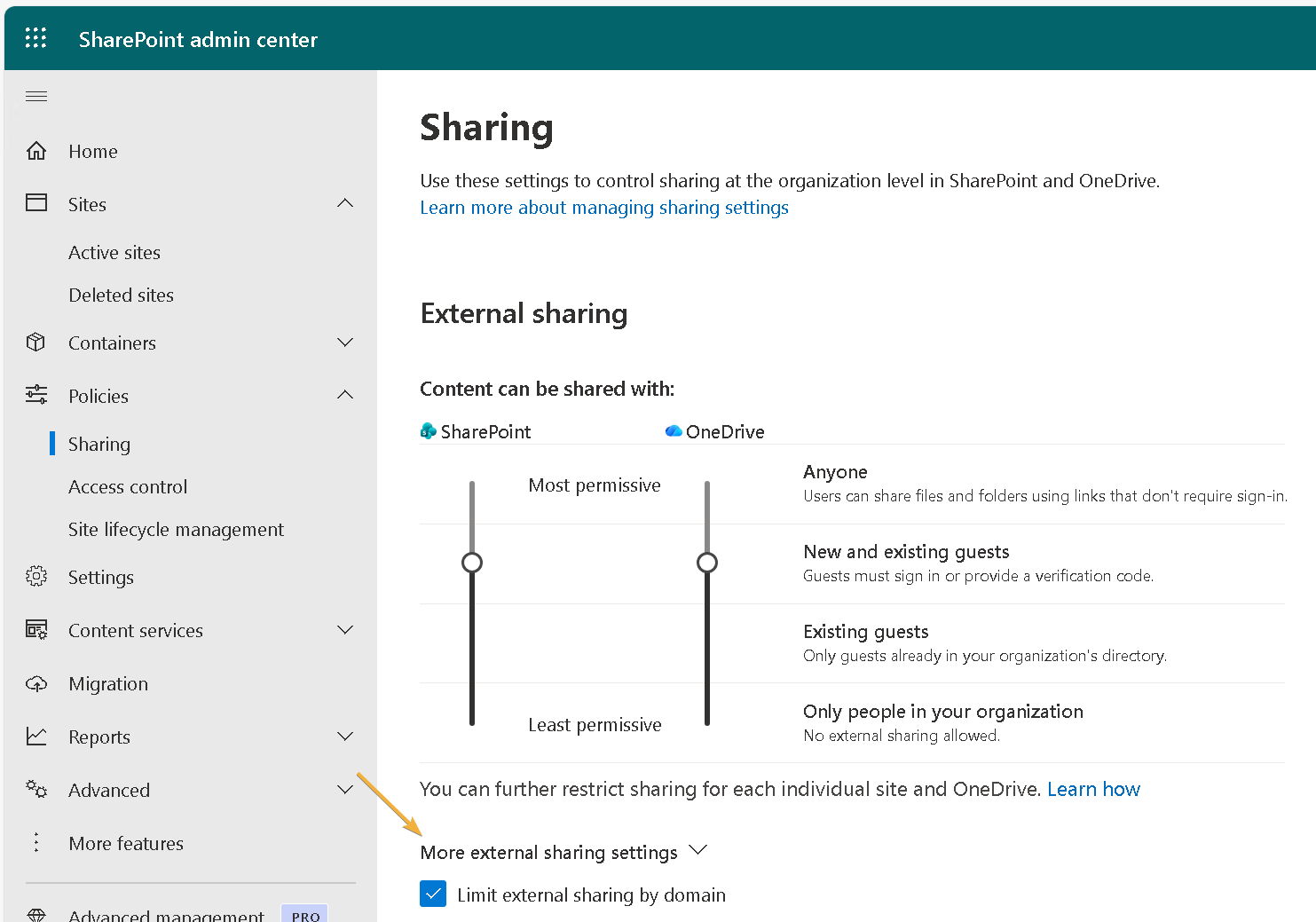Open the app launcher waffle icon
Image resolution: width=1316 pixels, height=922 pixels.
pos(35,38)
